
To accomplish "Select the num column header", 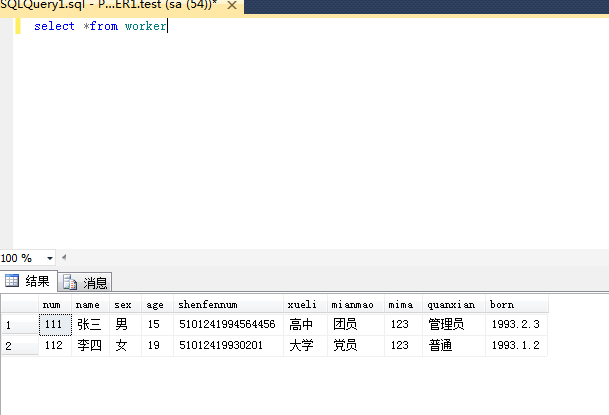I will 55,304.
